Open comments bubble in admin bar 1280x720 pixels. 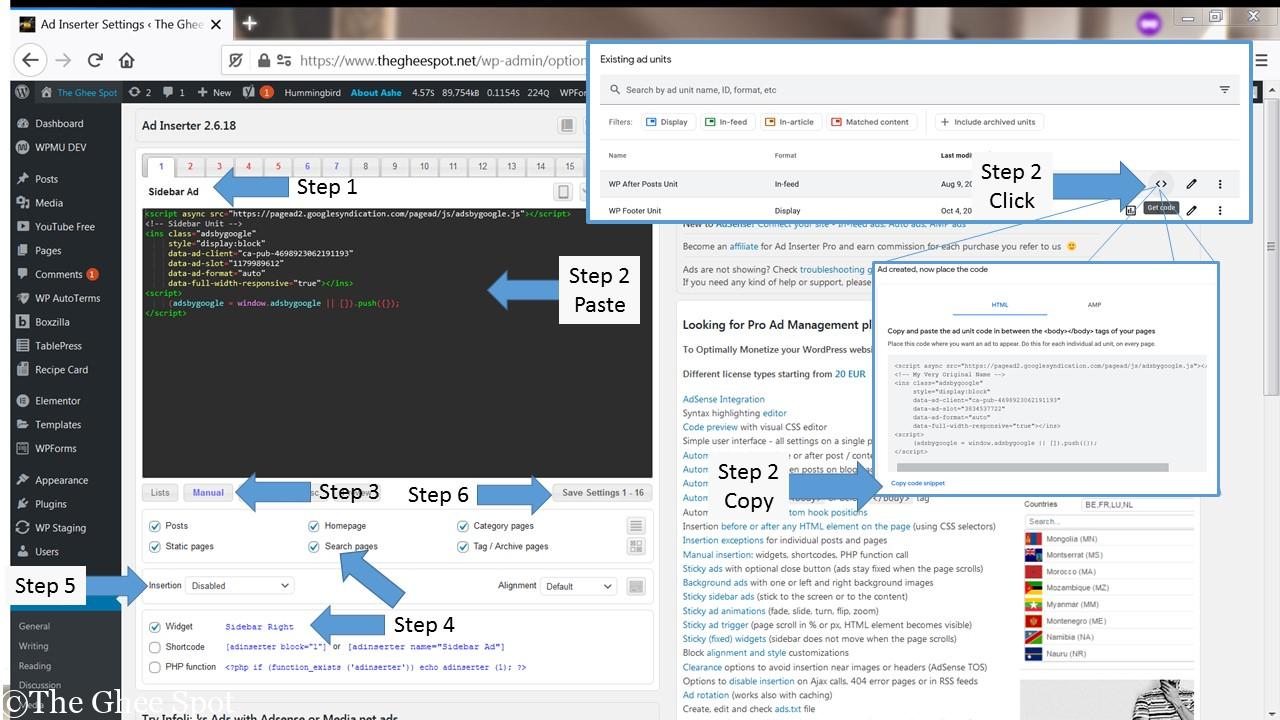pos(174,92)
